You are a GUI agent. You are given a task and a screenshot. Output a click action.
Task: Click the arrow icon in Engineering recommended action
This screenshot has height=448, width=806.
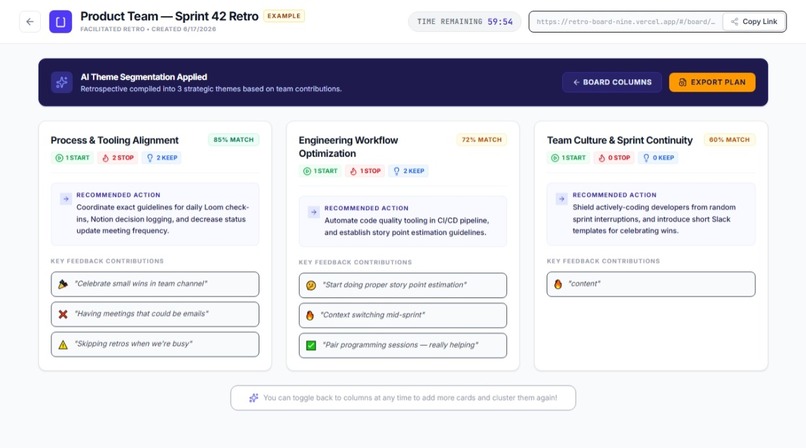[x=314, y=212]
